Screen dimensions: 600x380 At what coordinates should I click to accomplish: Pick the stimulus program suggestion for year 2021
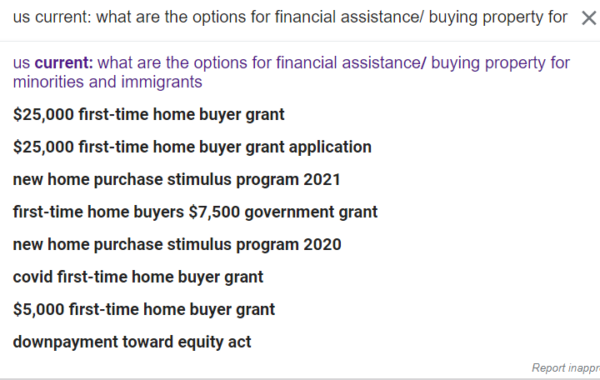176,179
